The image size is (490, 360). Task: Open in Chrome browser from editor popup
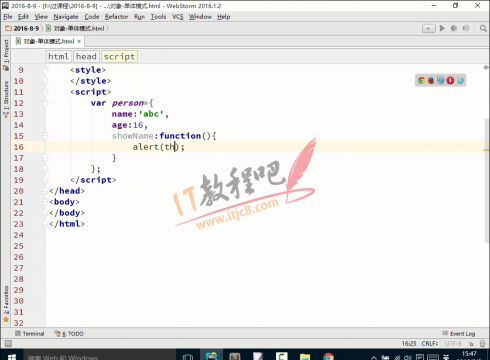click(421, 80)
